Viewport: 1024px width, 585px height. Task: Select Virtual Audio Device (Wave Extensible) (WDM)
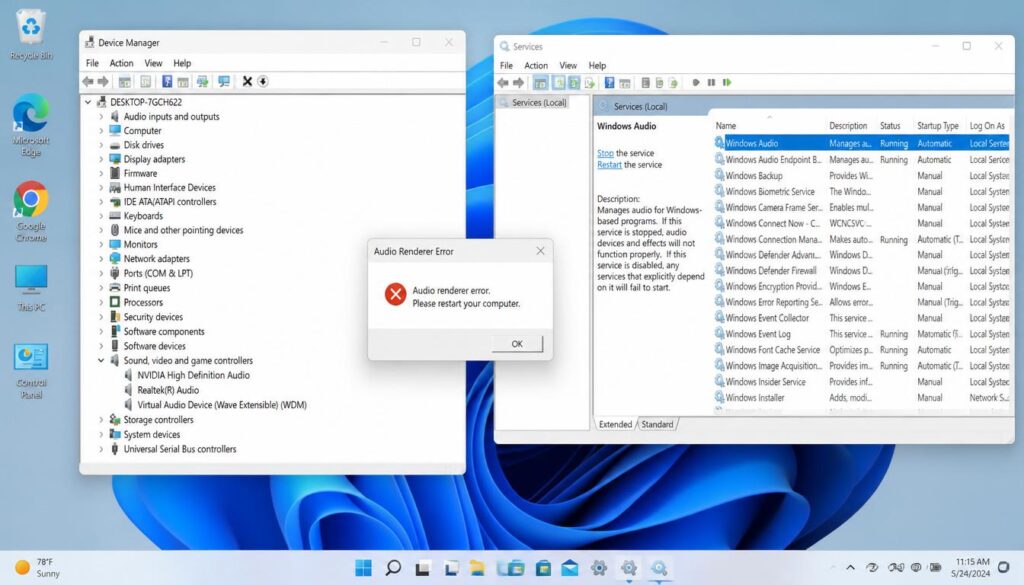(x=222, y=405)
